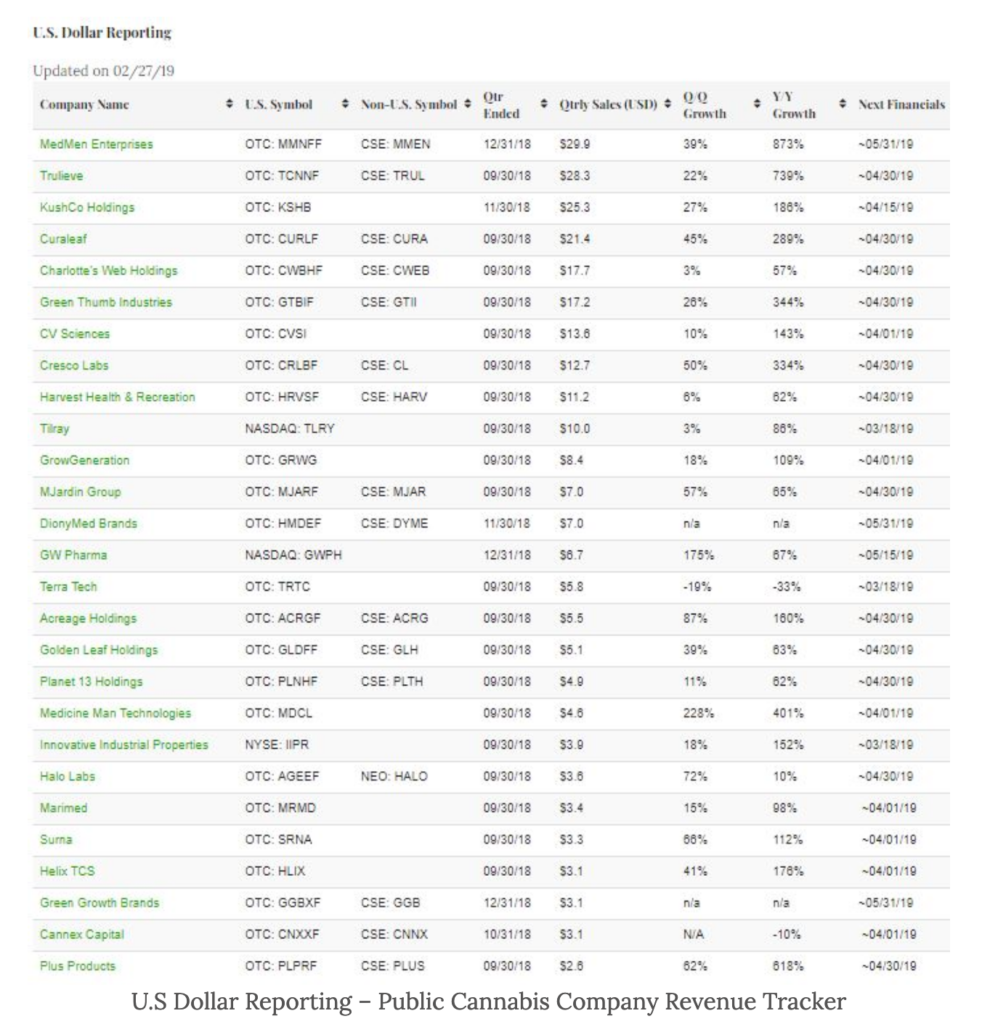The width and height of the screenshot is (982, 1024).
Task: Select Cannex Capital's -10% Y/Y growth
Action: tap(786, 935)
